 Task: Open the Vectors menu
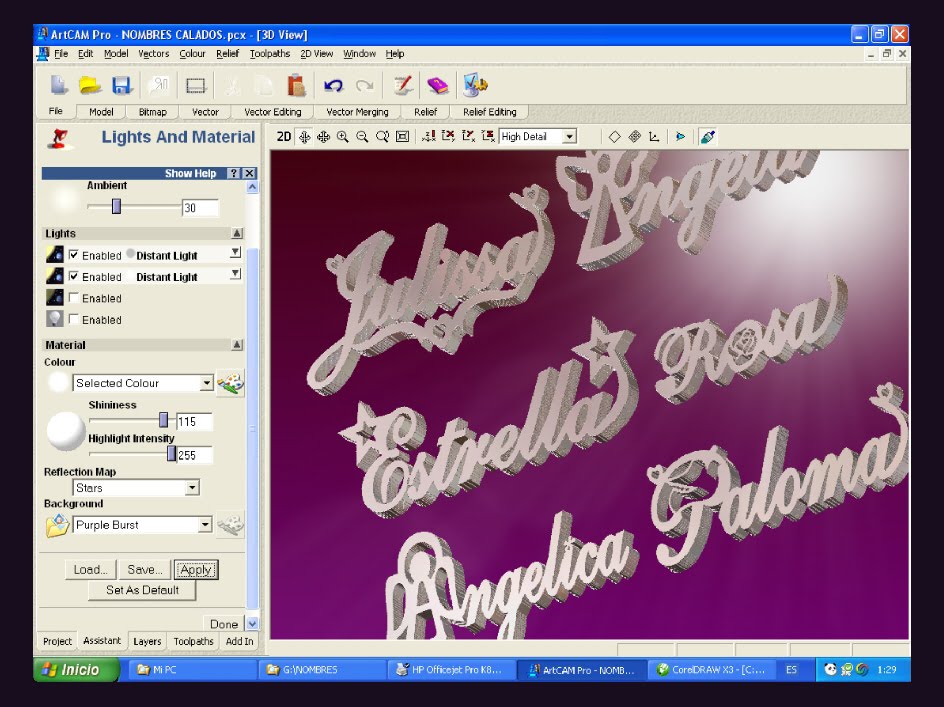(154, 54)
